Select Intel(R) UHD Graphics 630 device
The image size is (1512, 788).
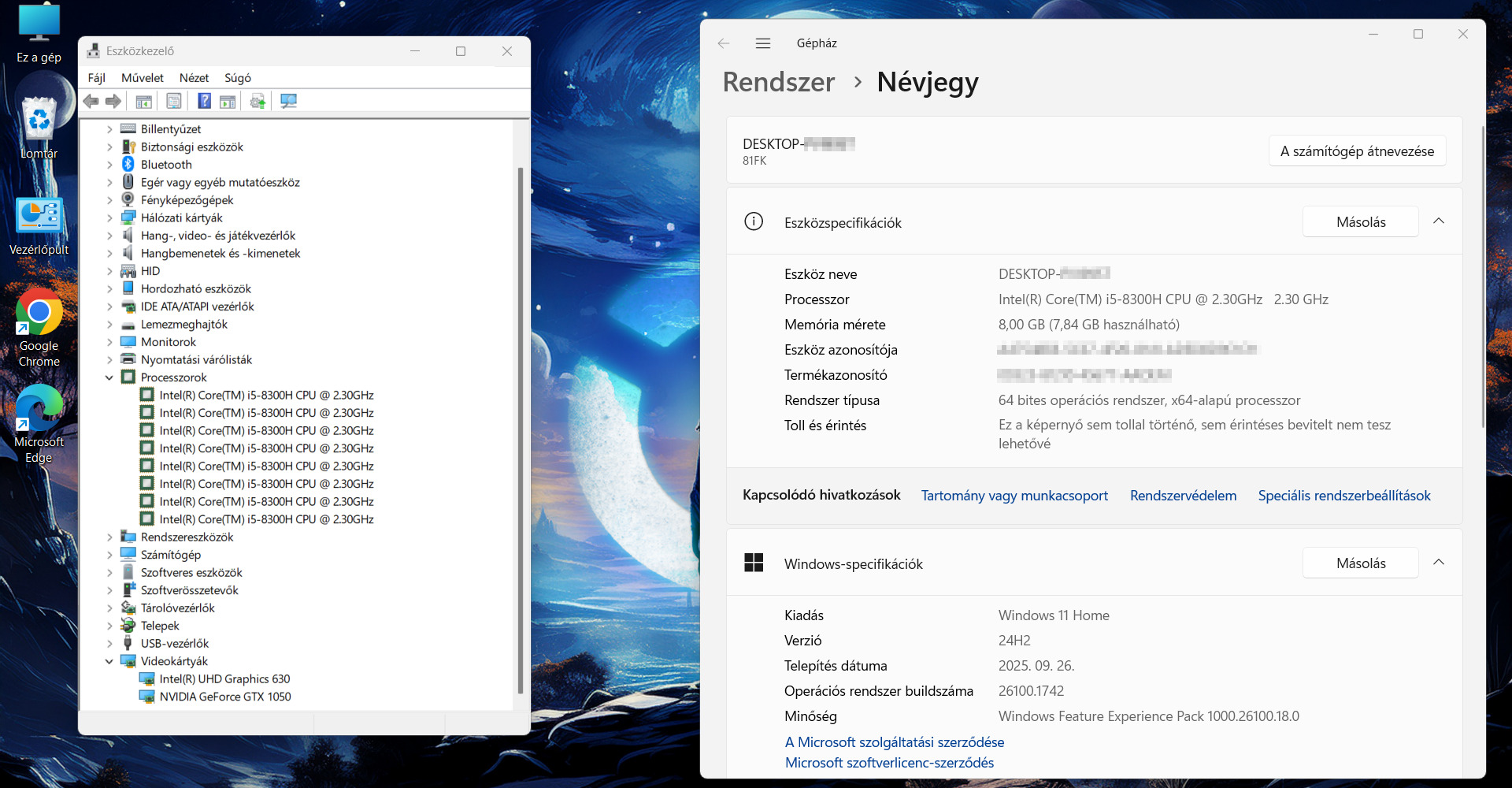point(224,679)
